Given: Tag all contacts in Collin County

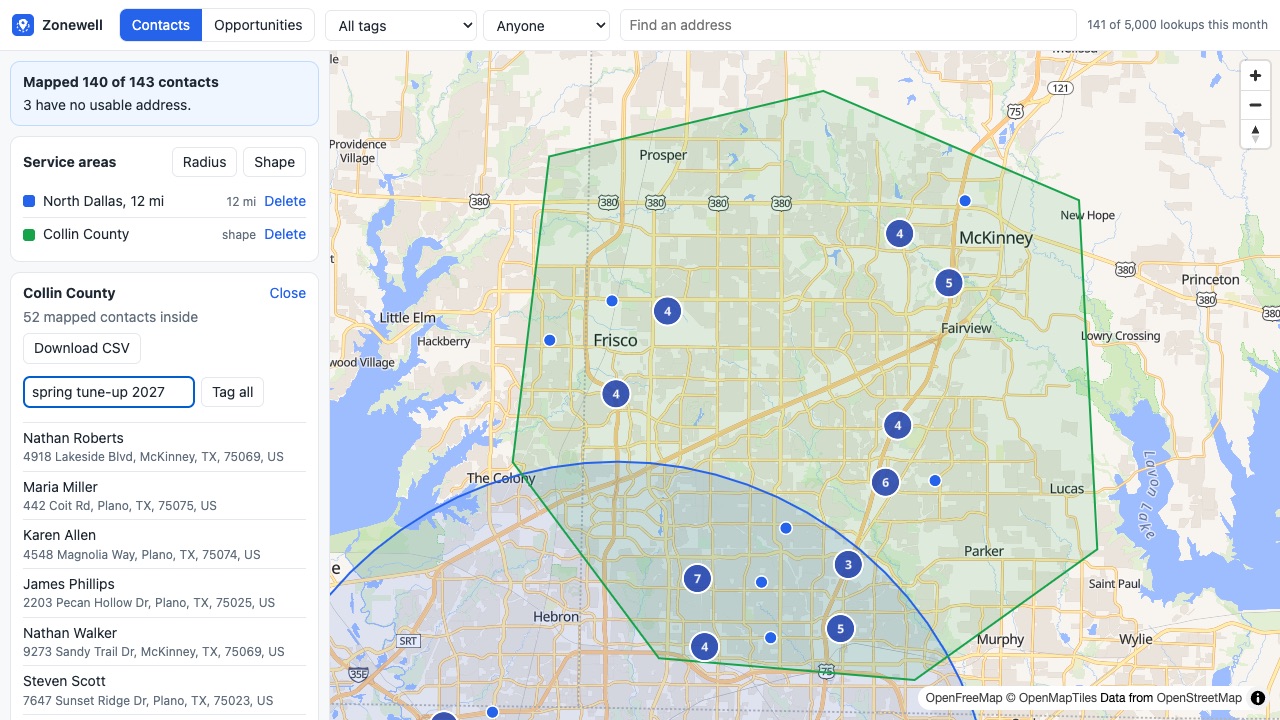Looking at the screenshot, I should tap(233, 392).
